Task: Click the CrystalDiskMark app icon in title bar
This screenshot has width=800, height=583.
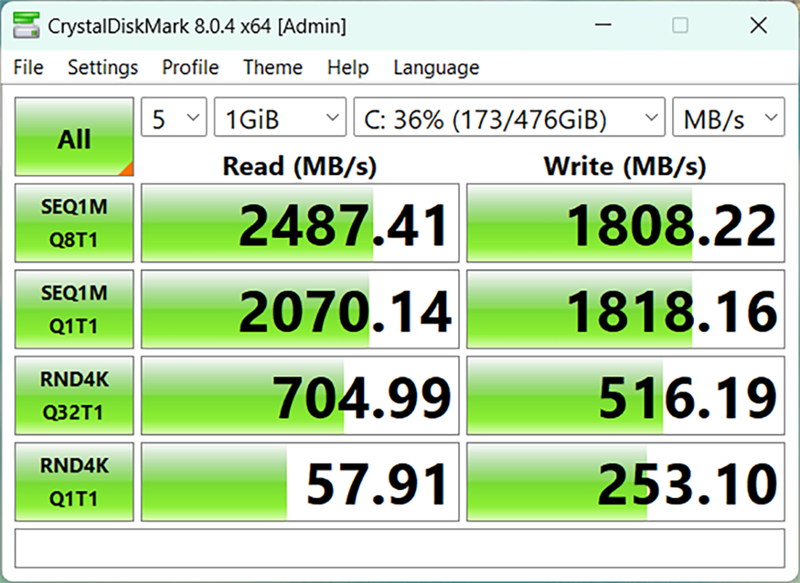Action: click(26, 25)
